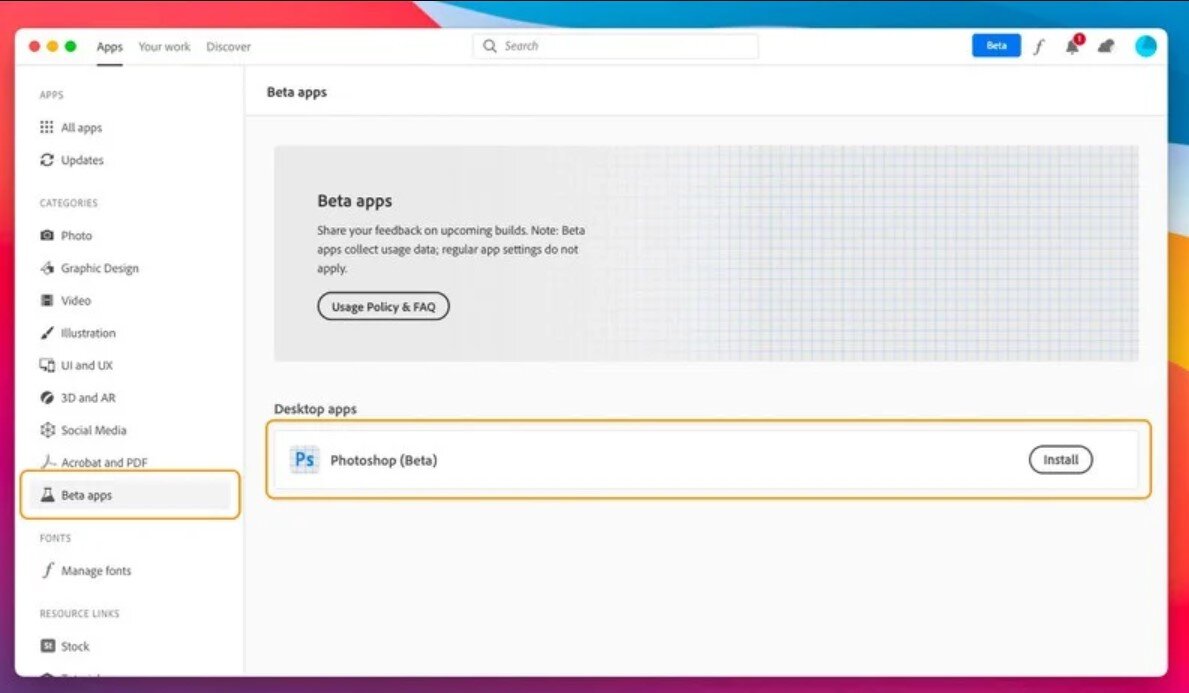Select the Photo camera icon
This screenshot has height=693, width=1189.
47,235
